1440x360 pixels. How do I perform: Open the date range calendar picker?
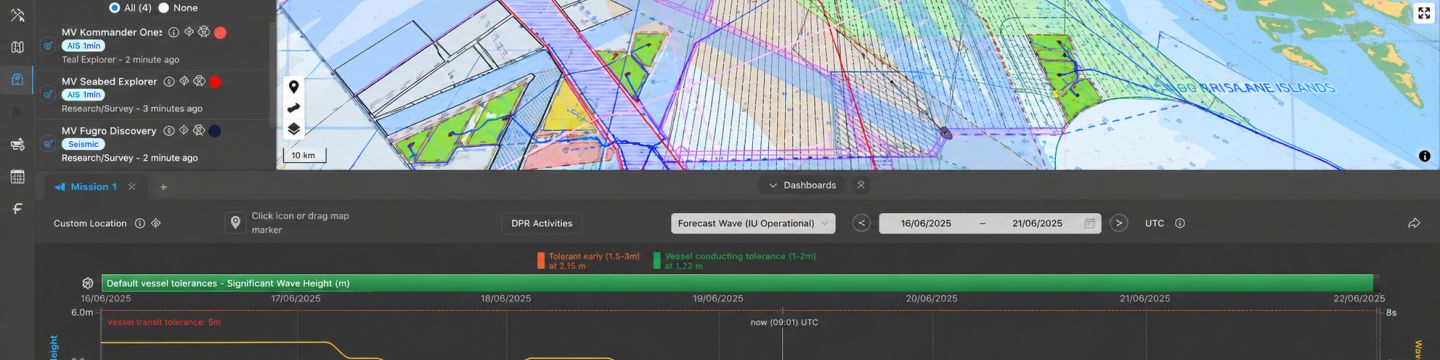pyautogui.click(x=1090, y=223)
